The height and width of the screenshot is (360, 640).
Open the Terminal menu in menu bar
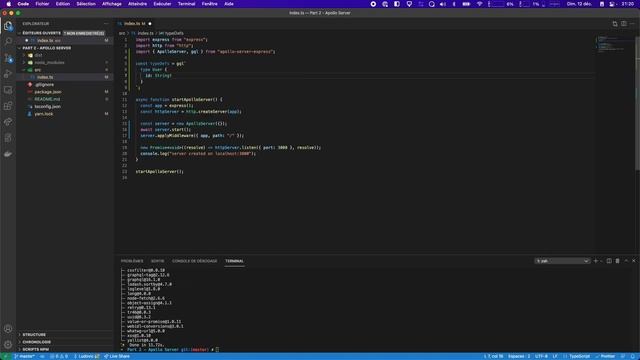point(186,4)
